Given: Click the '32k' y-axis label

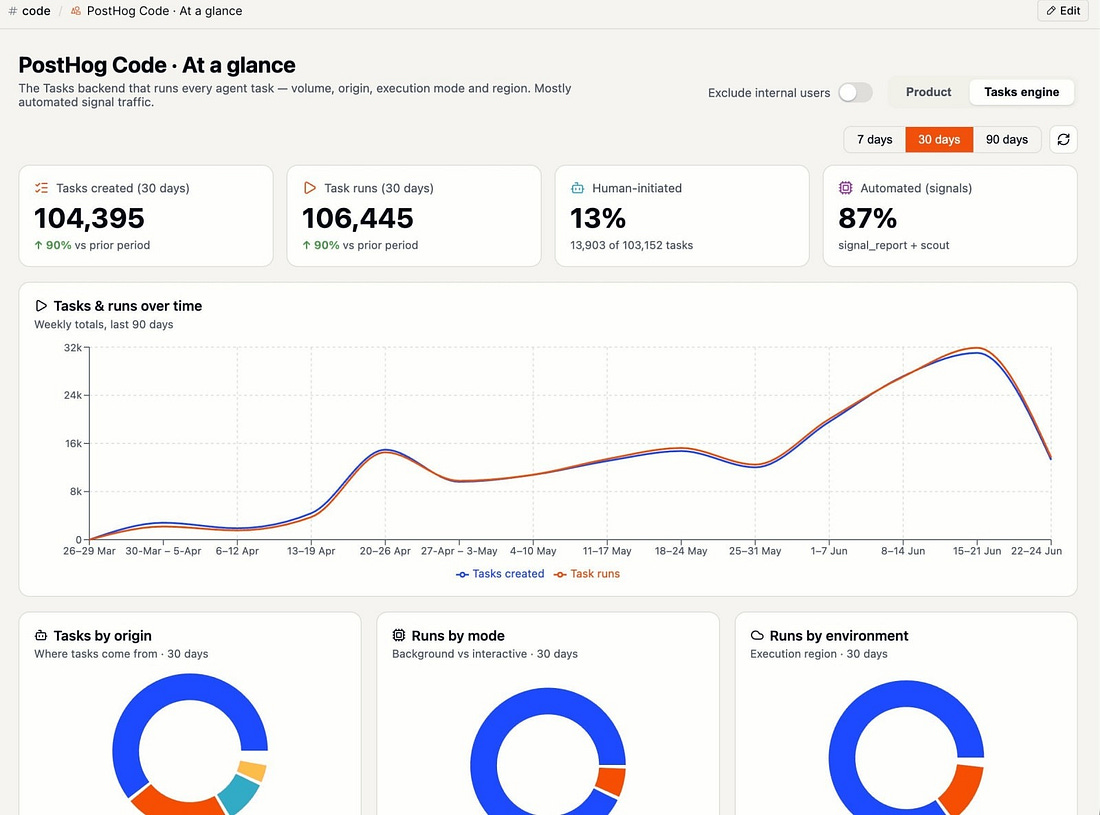Looking at the screenshot, I should pos(72,348).
